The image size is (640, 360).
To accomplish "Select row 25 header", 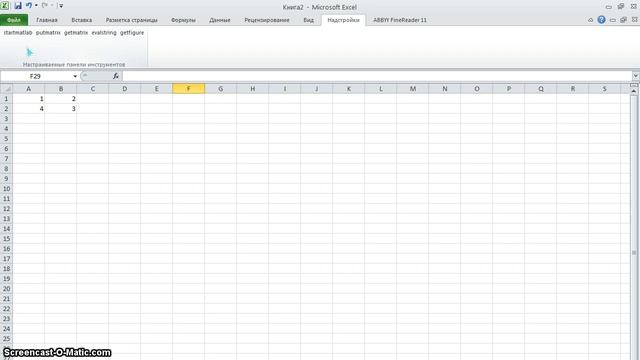I will click(x=6, y=339).
